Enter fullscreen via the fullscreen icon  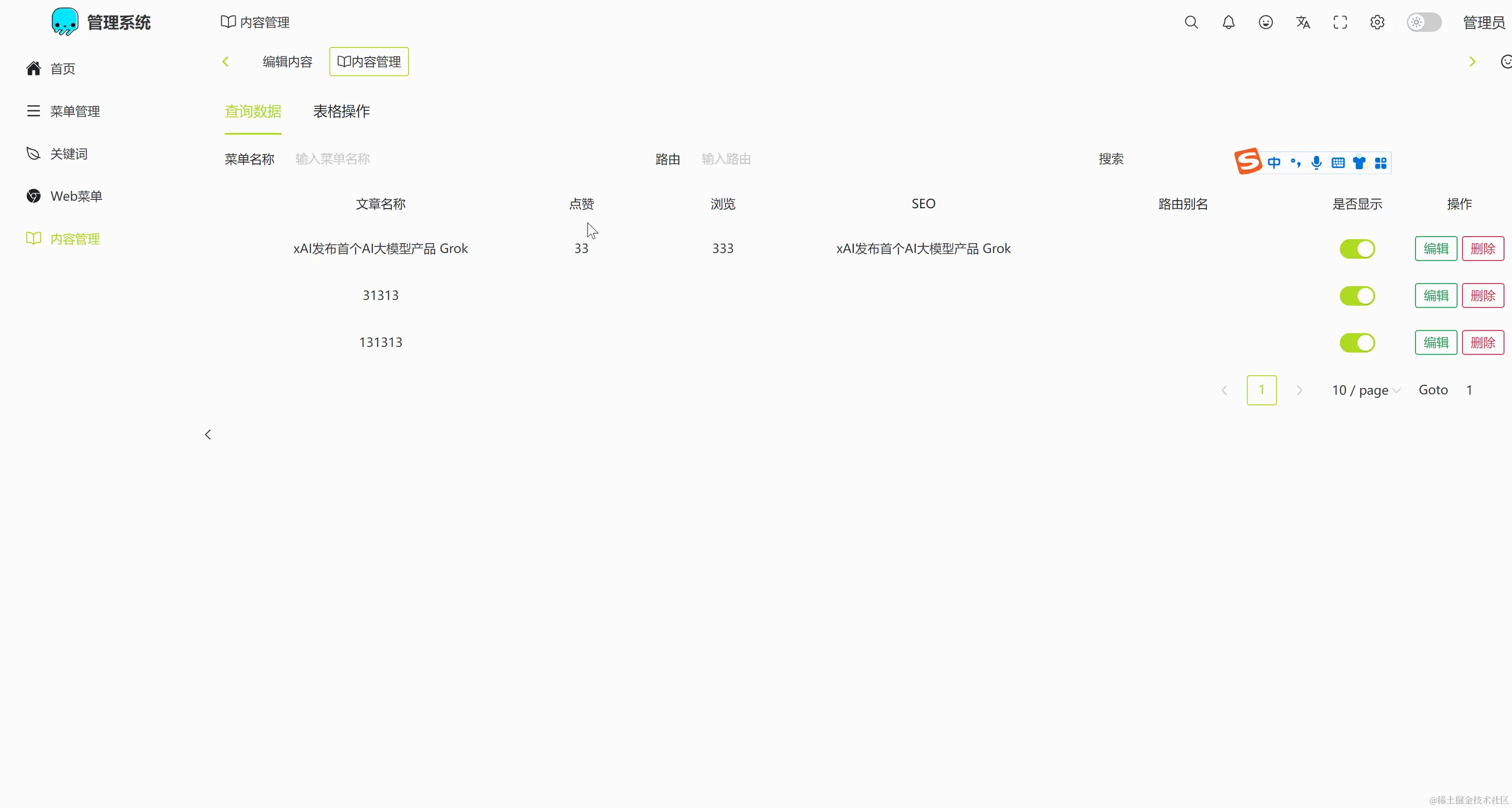1340,22
